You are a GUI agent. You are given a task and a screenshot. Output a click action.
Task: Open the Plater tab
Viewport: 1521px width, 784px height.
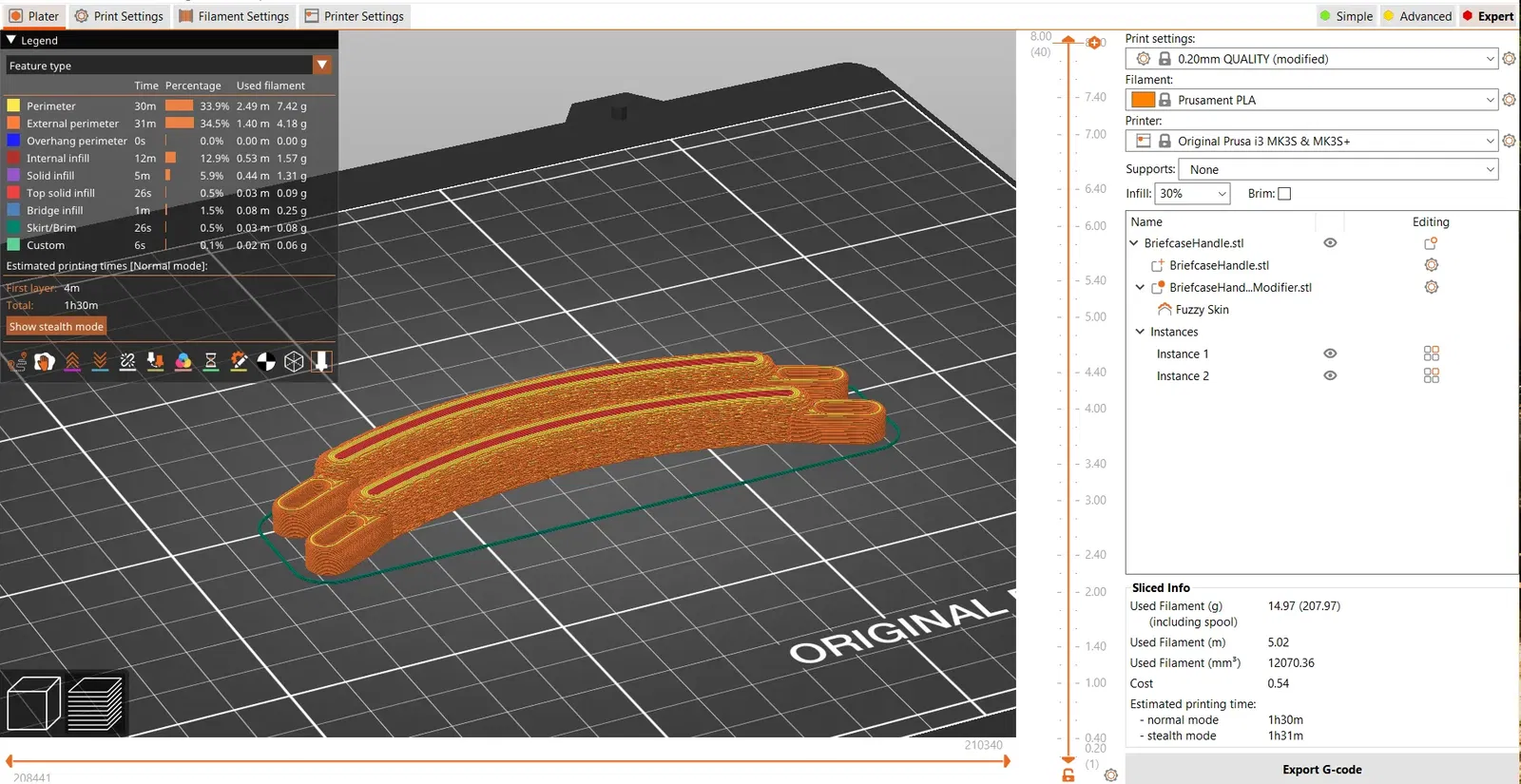coord(34,16)
